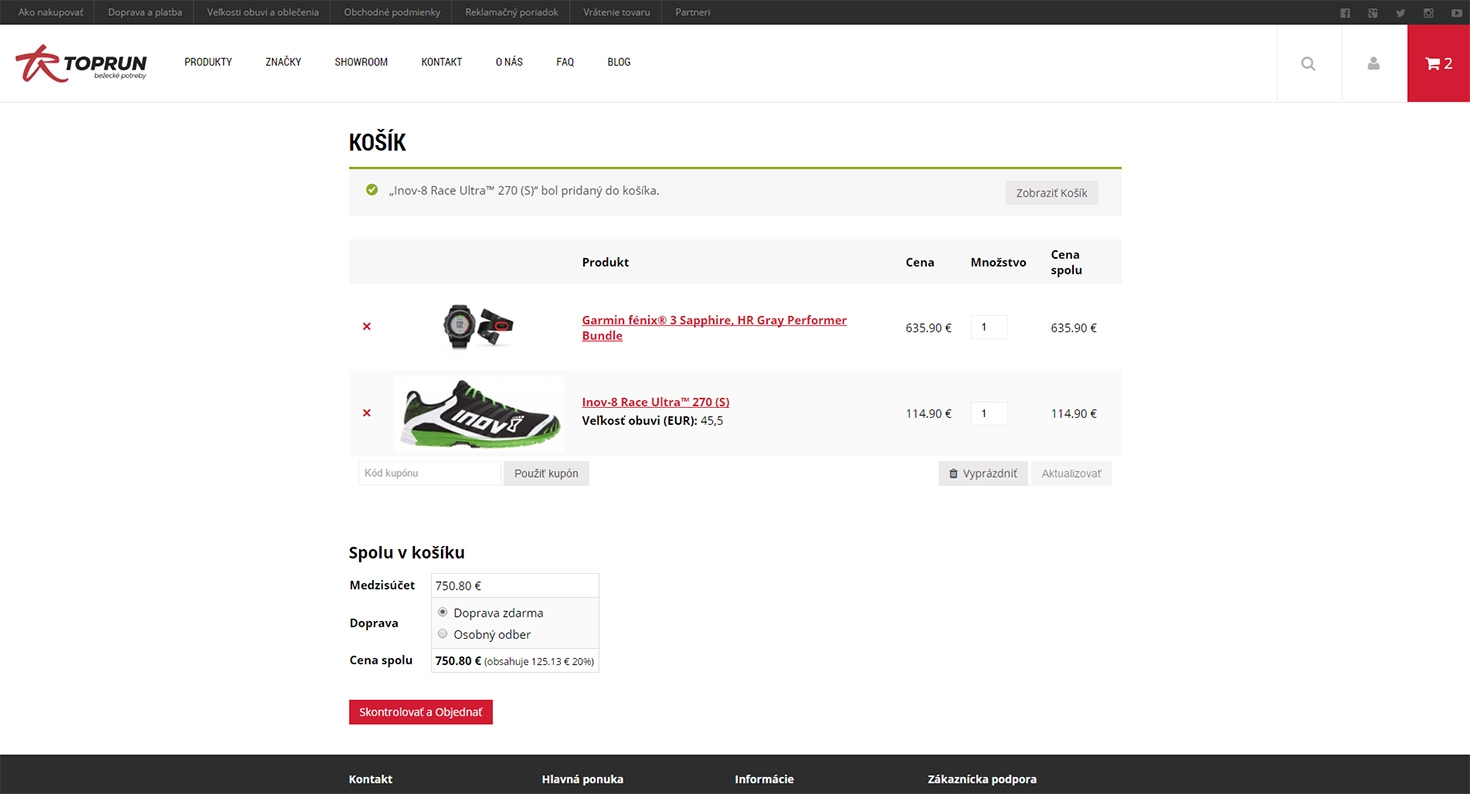The width and height of the screenshot is (1470, 794).
Task: Focus the Kód kupónu input field
Action: tap(430, 473)
